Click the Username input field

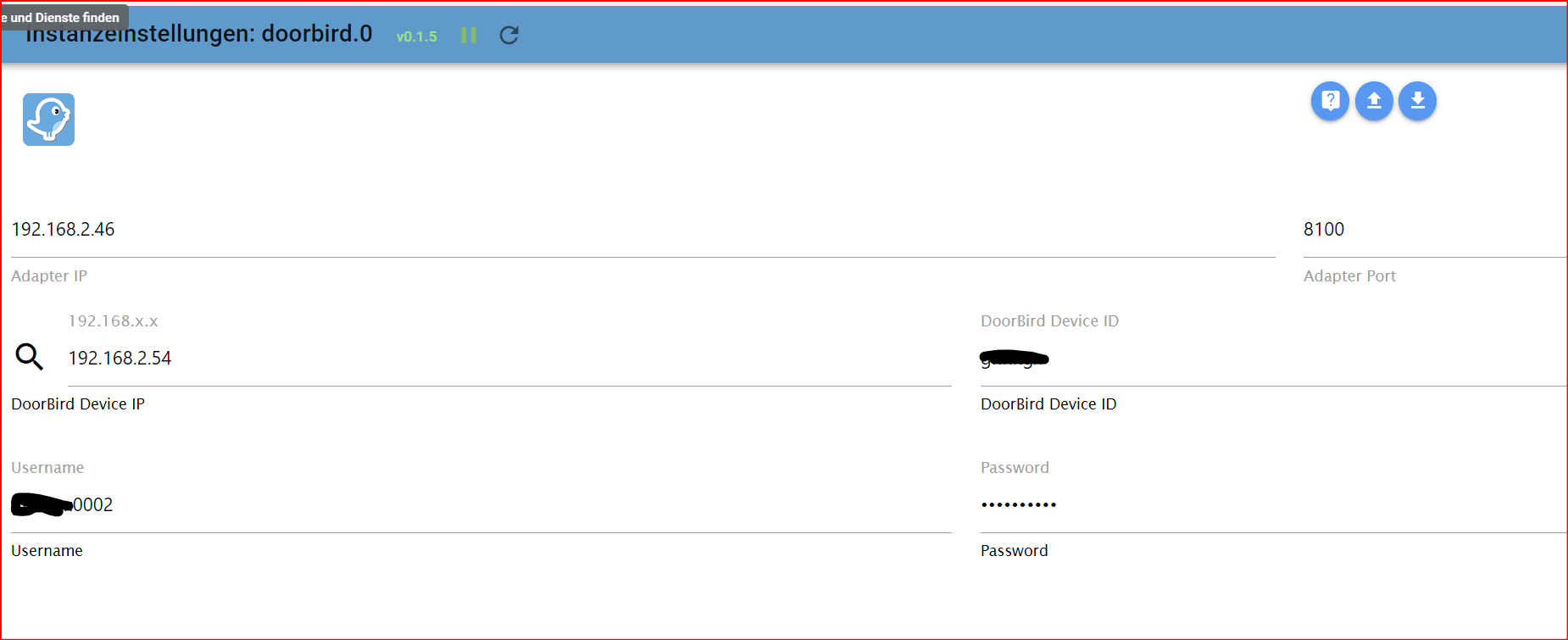(481, 505)
